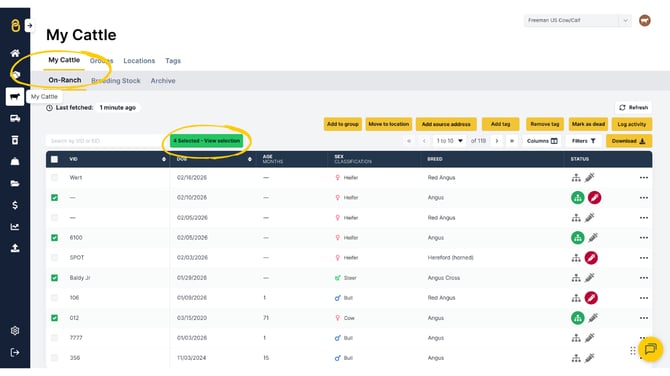Open the Freeman US Cow/Calf ranch dropdown

point(578,20)
